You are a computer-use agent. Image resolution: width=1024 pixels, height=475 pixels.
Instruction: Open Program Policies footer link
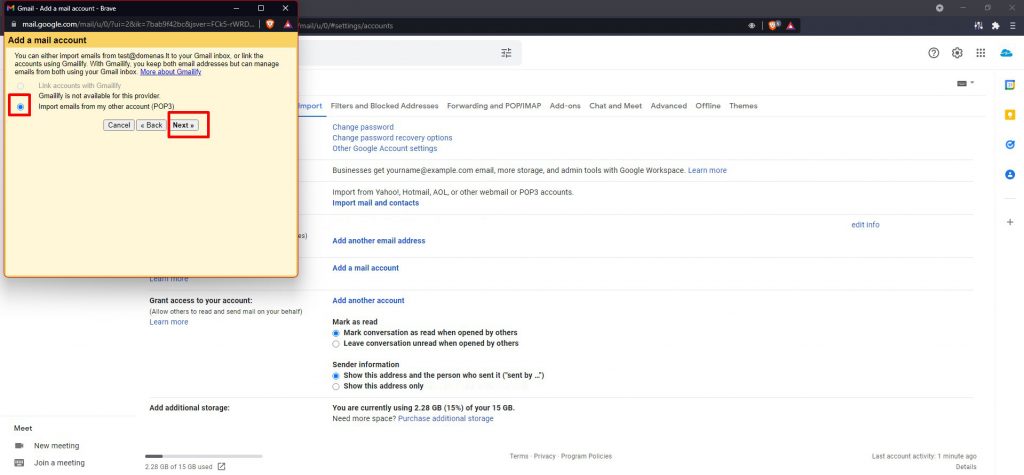pyautogui.click(x=586, y=456)
